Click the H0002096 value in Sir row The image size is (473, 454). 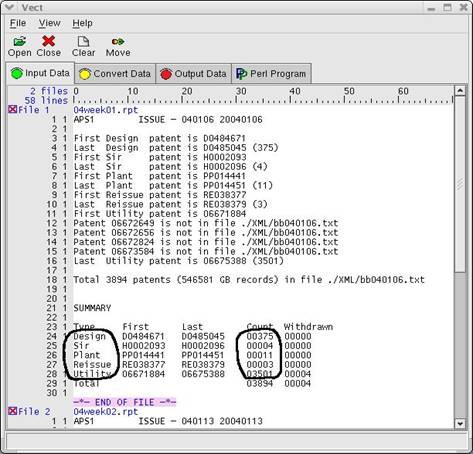tap(203, 345)
